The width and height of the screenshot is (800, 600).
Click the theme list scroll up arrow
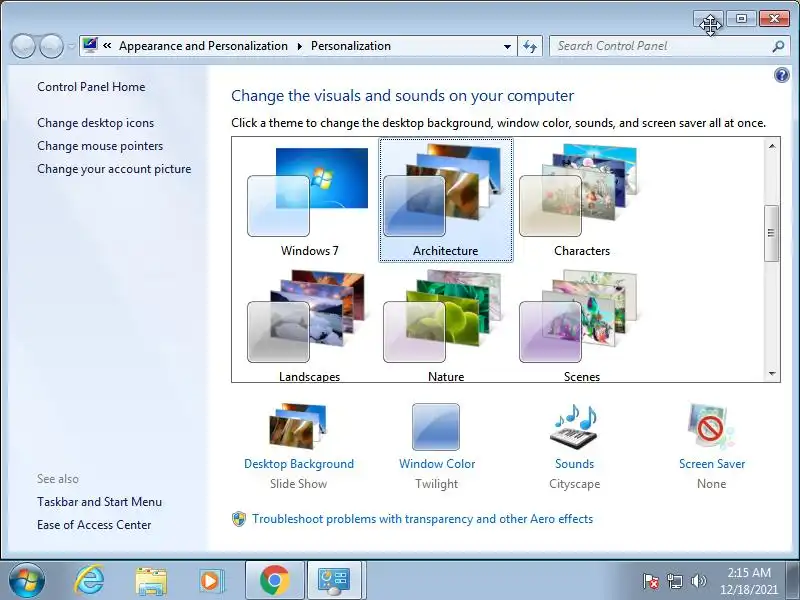[772, 146]
